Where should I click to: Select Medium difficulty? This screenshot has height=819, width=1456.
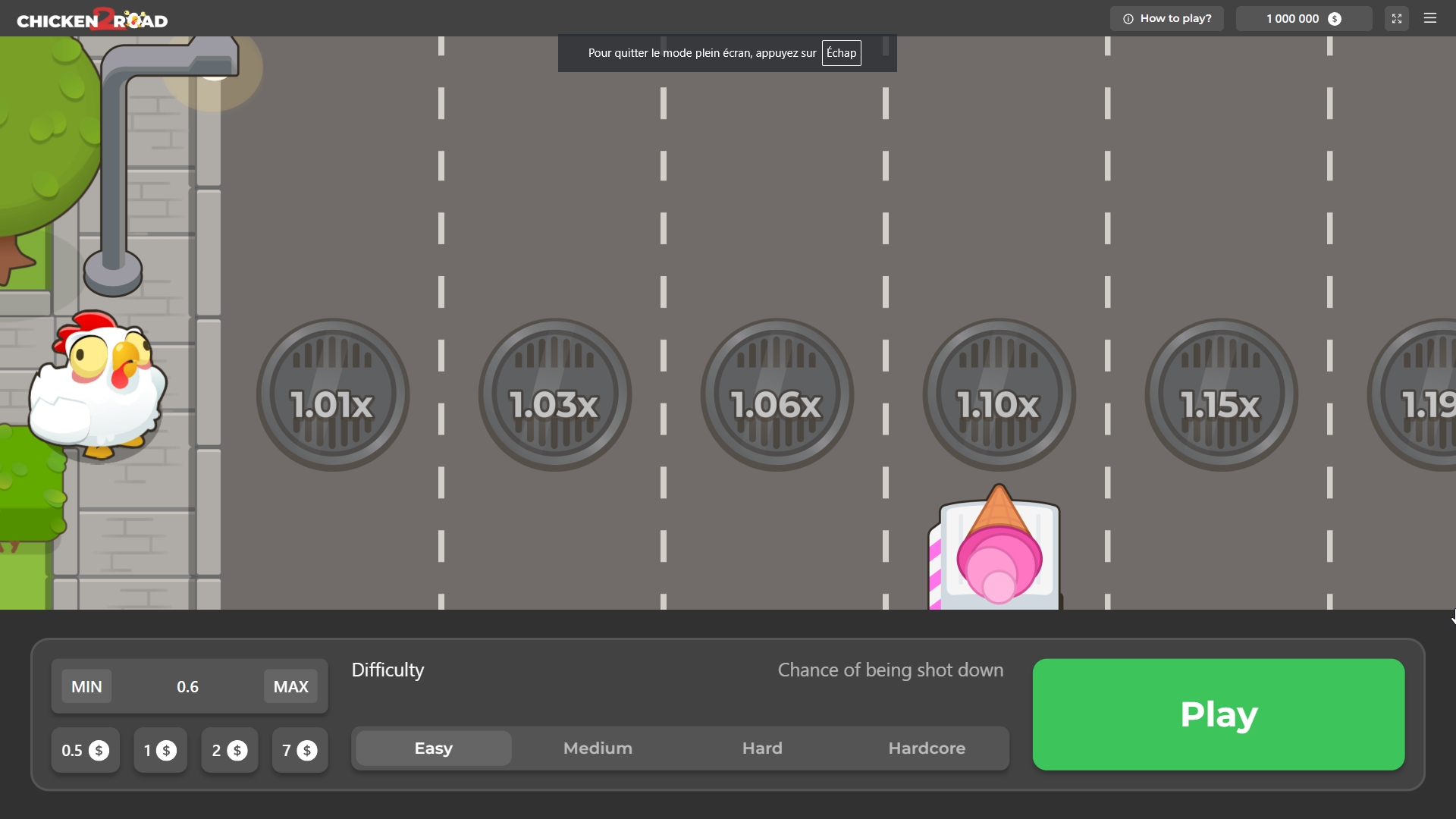[598, 748]
